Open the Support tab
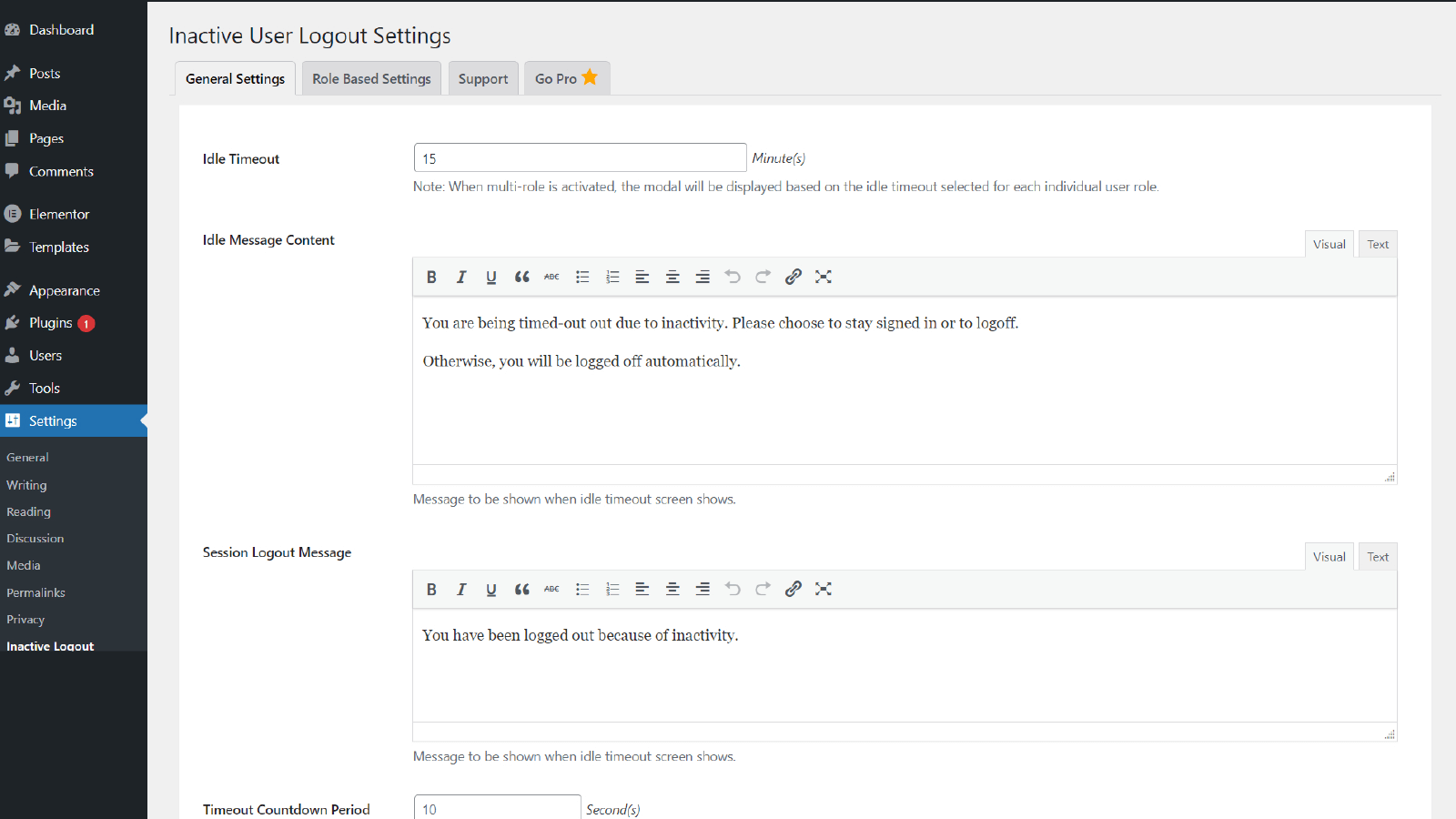1456x819 pixels. coord(483,78)
